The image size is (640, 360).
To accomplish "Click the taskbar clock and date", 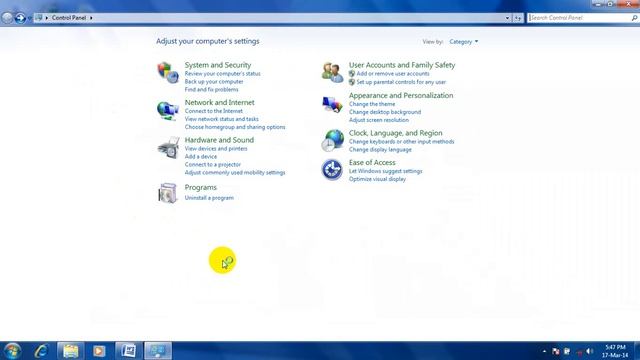I will click(x=615, y=351).
